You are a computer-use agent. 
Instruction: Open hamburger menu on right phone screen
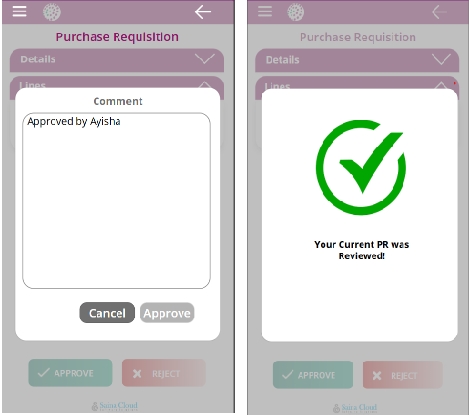265,11
